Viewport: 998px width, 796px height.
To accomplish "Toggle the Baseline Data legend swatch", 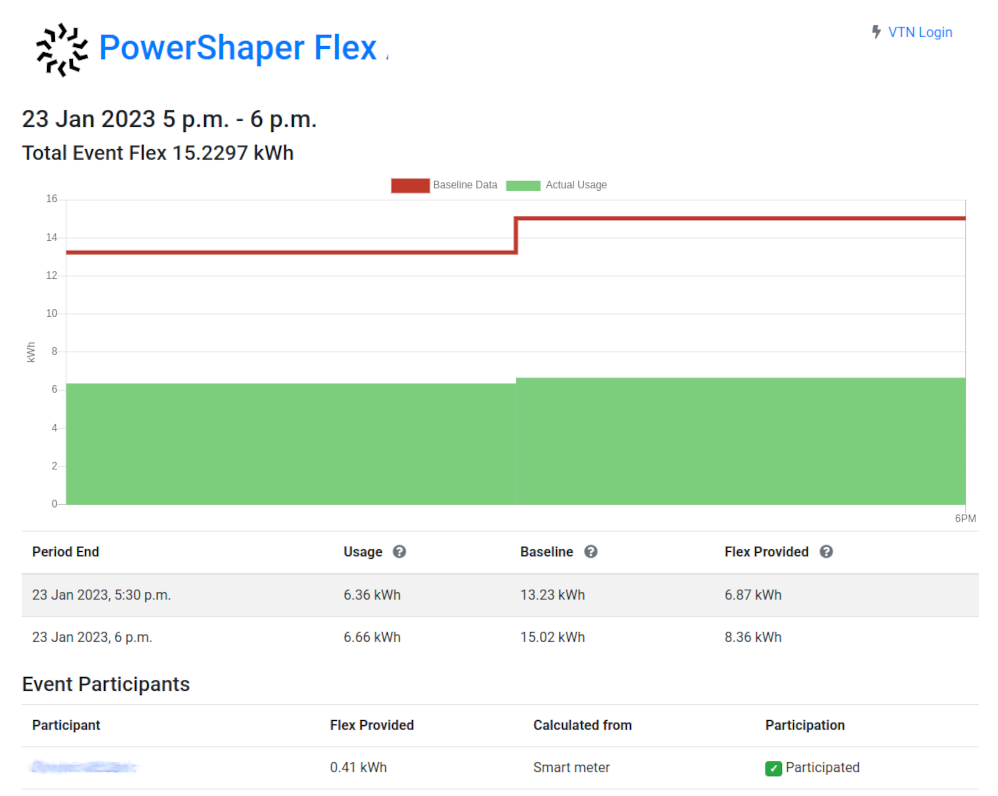I will [x=409, y=185].
